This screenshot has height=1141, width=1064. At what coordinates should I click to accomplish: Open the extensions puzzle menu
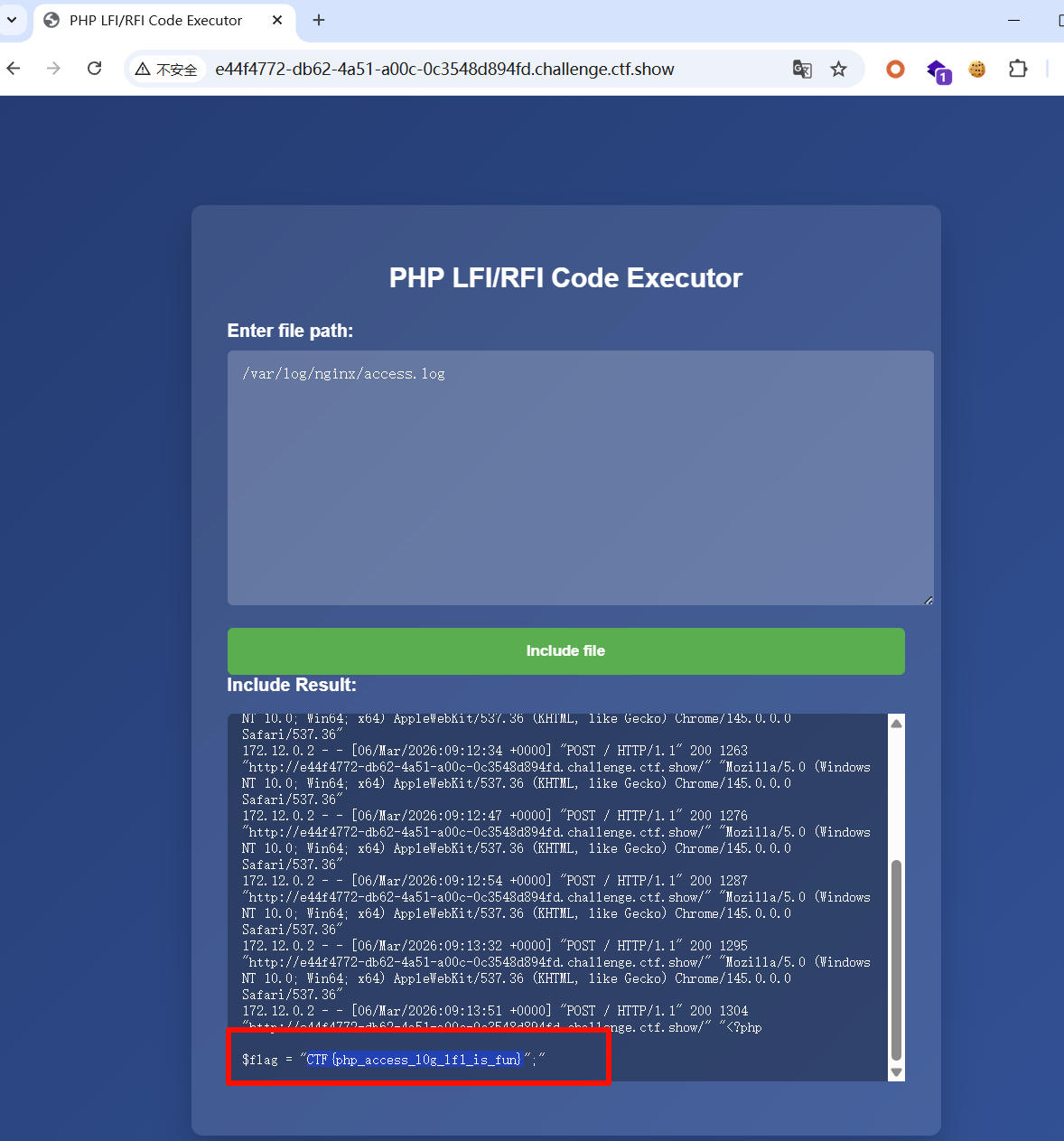pos(1018,69)
